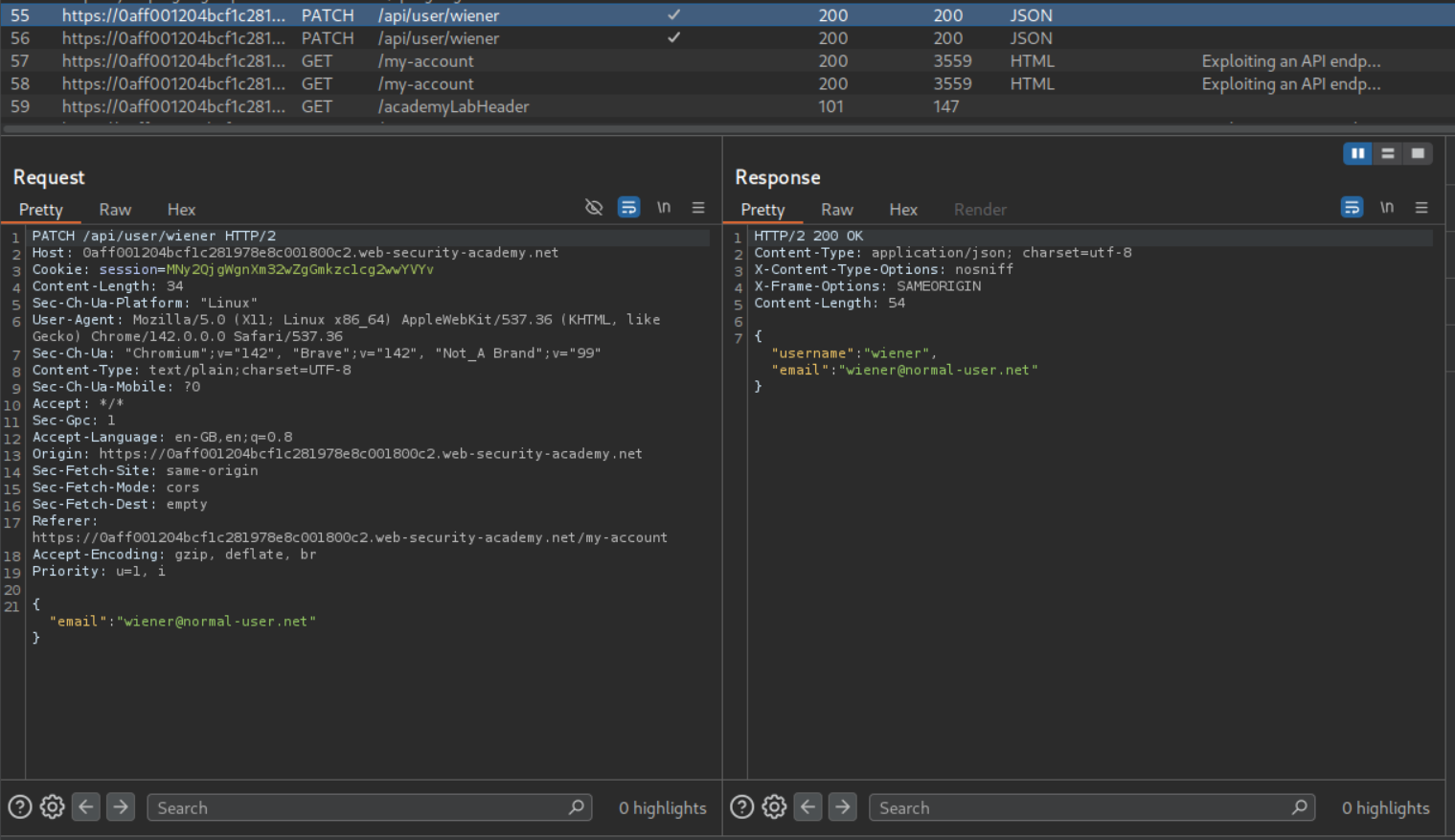Switch Request view to Raw tab
The width and height of the screenshot is (1455, 840).
115,210
